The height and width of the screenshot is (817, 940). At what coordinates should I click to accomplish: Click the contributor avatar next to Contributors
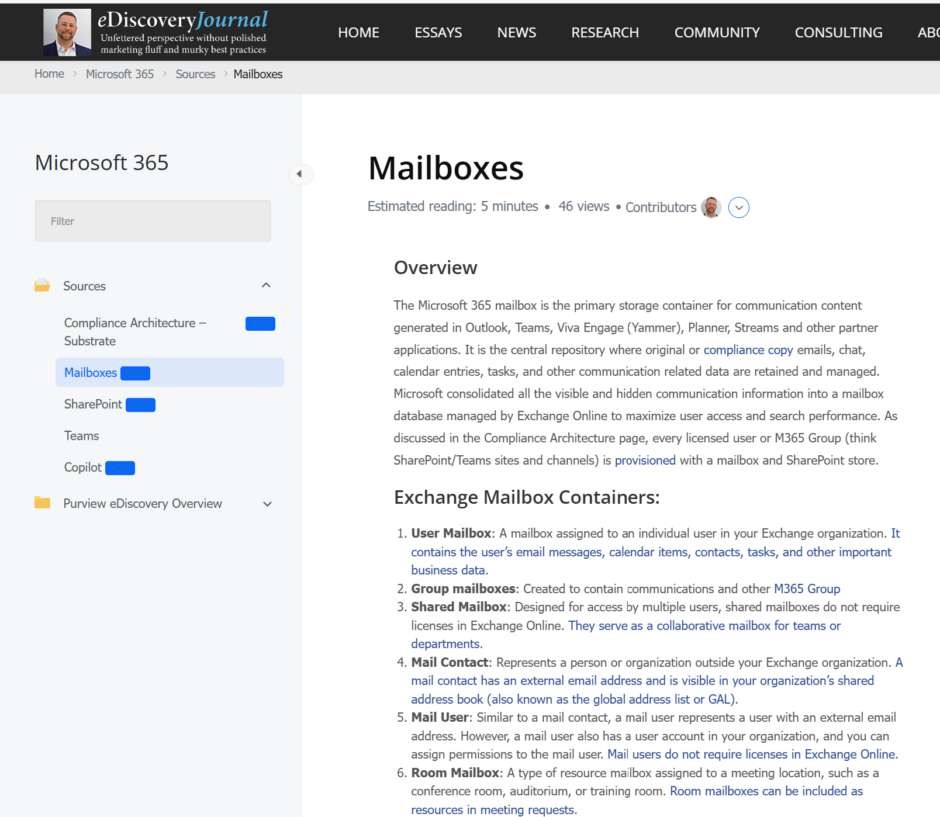pyautogui.click(x=711, y=207)
